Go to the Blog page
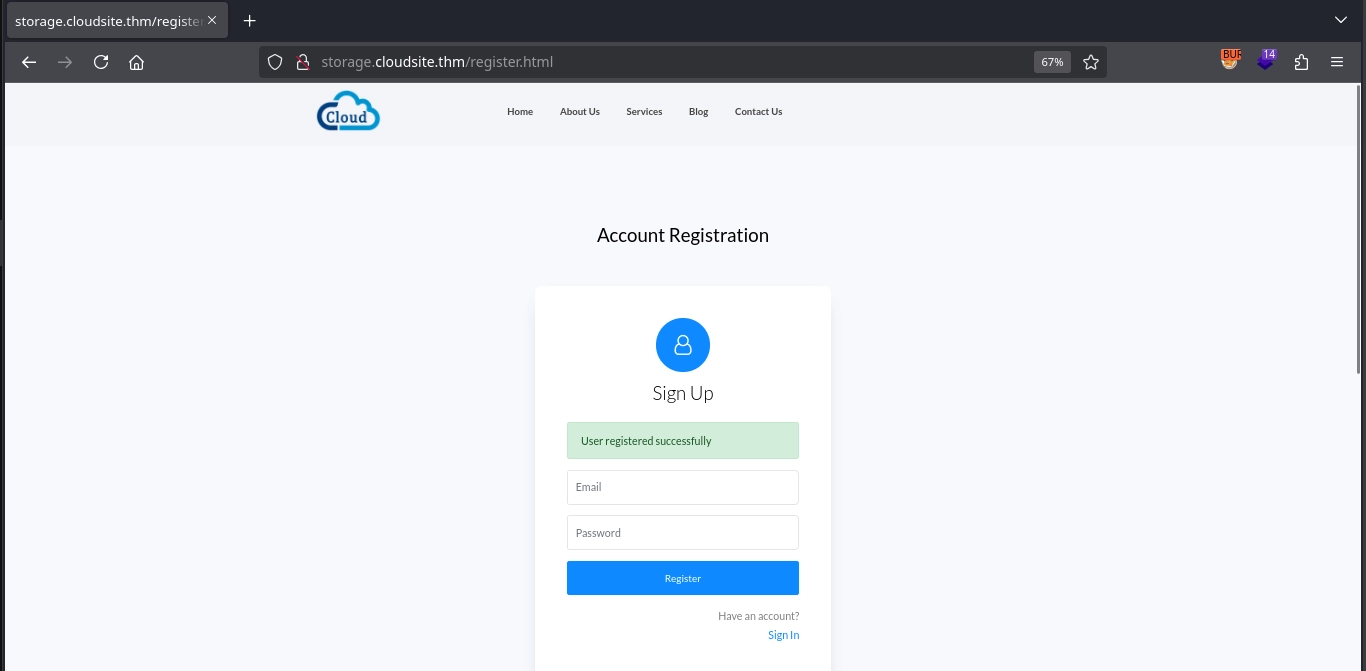 (698, 112)
